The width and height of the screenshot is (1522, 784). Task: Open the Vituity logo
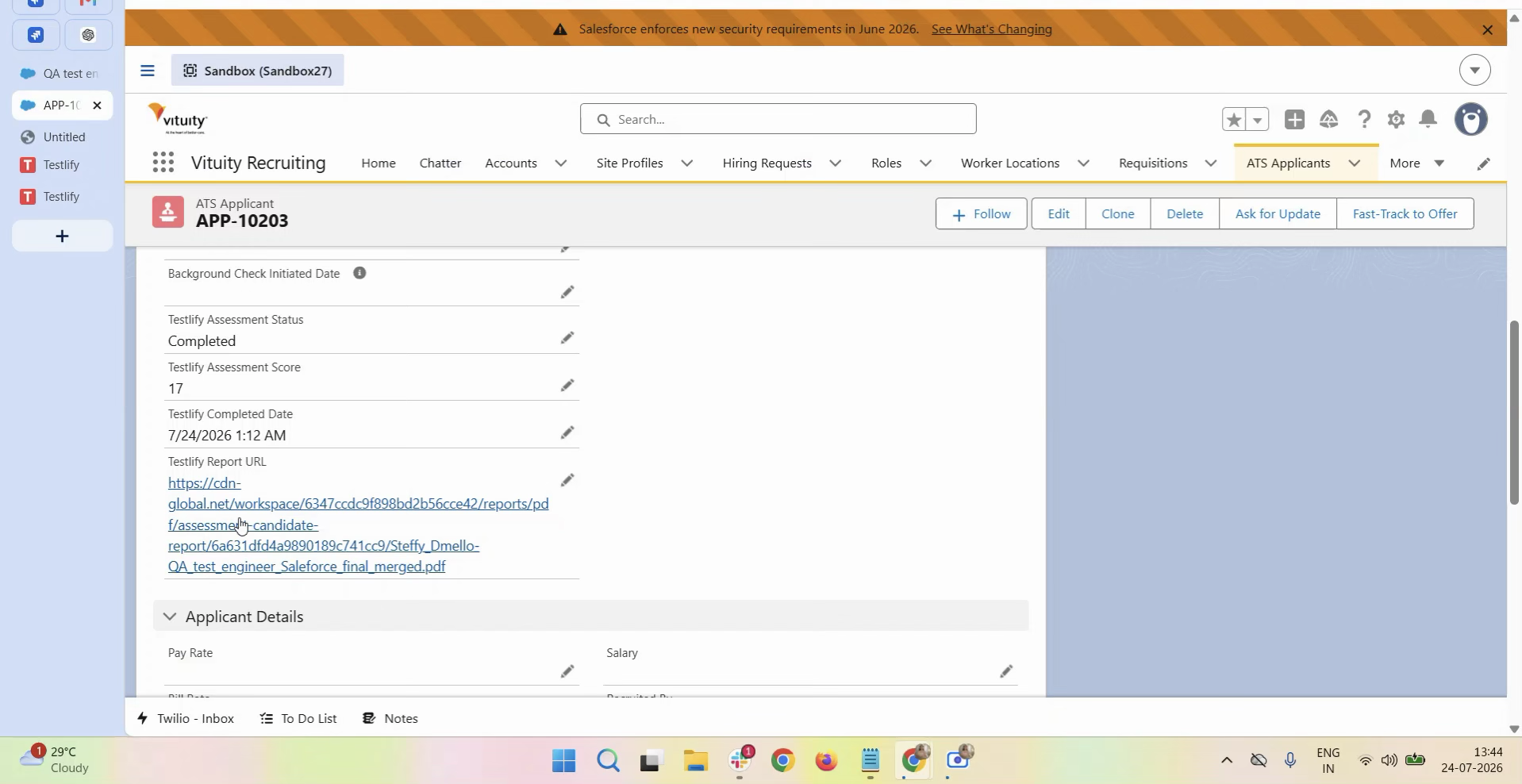point(178,119)
